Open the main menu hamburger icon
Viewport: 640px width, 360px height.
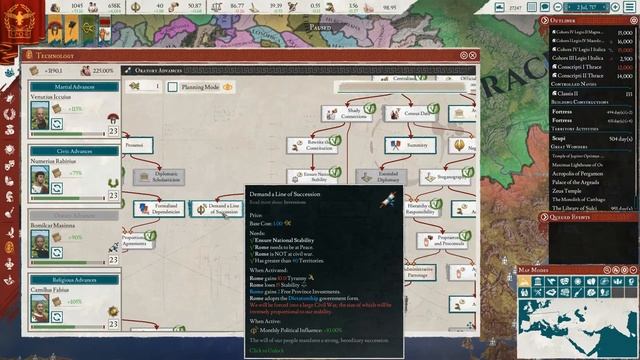tap(630, 7)
